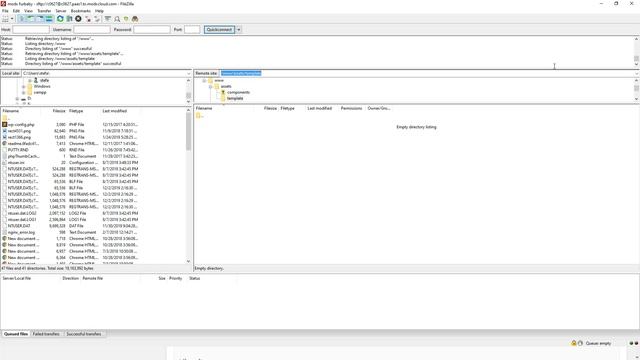Toggle the remote directory tree view
The width and height of the screenshot is (640, 360).
click(40, 19)
